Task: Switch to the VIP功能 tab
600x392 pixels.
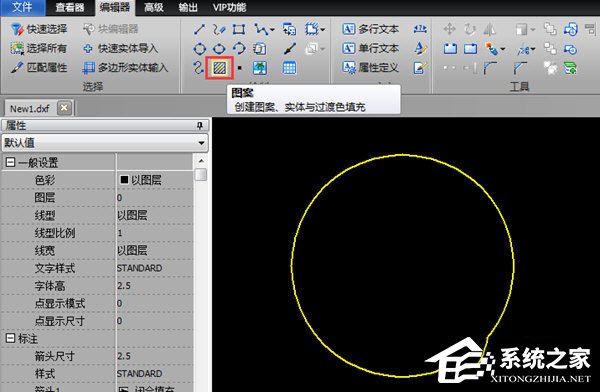Action: coord(230,7)
